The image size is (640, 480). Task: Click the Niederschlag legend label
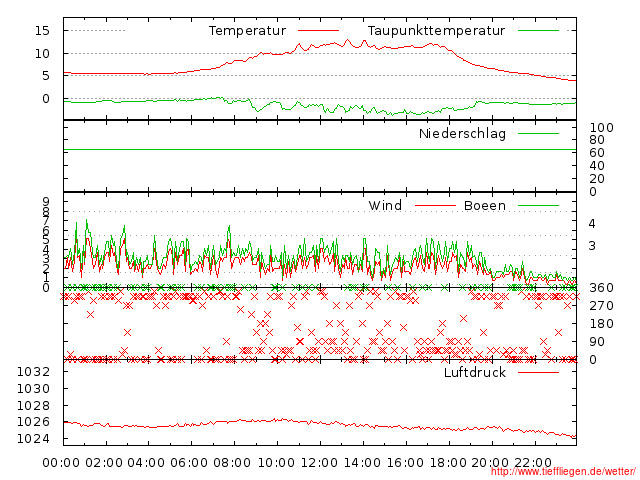point(462,133)
